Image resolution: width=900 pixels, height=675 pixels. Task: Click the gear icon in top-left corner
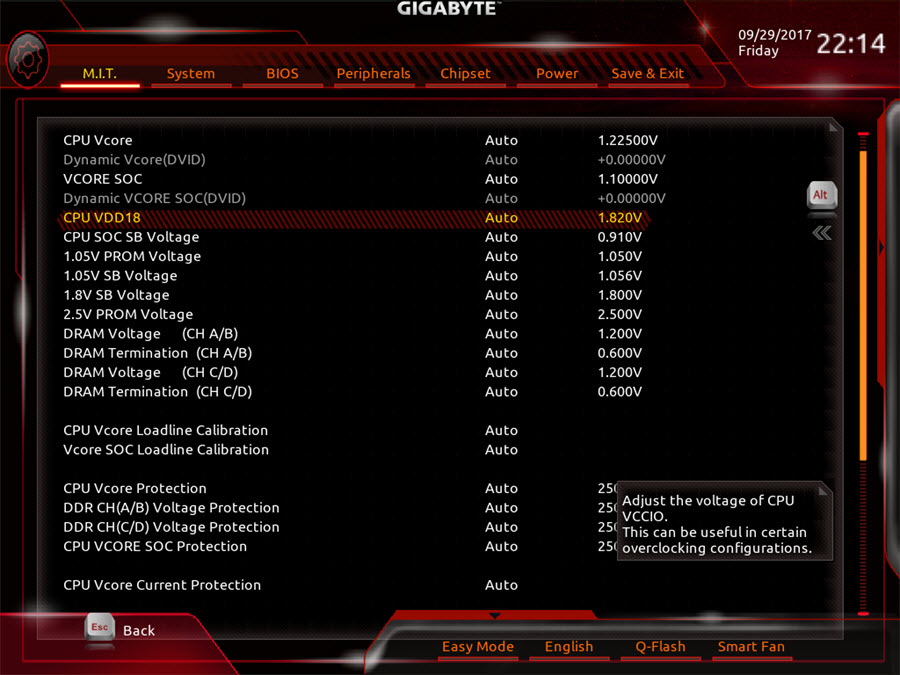(27, 60)
